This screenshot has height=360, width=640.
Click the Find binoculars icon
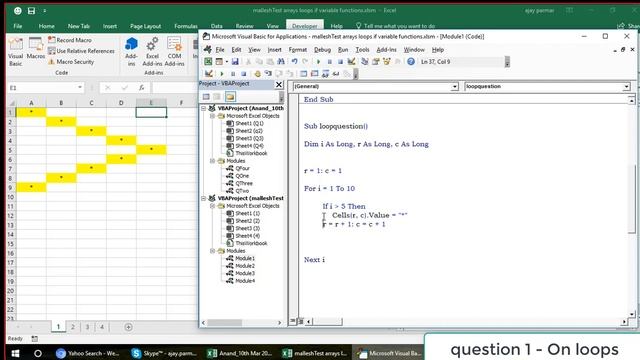coord(281,62)
